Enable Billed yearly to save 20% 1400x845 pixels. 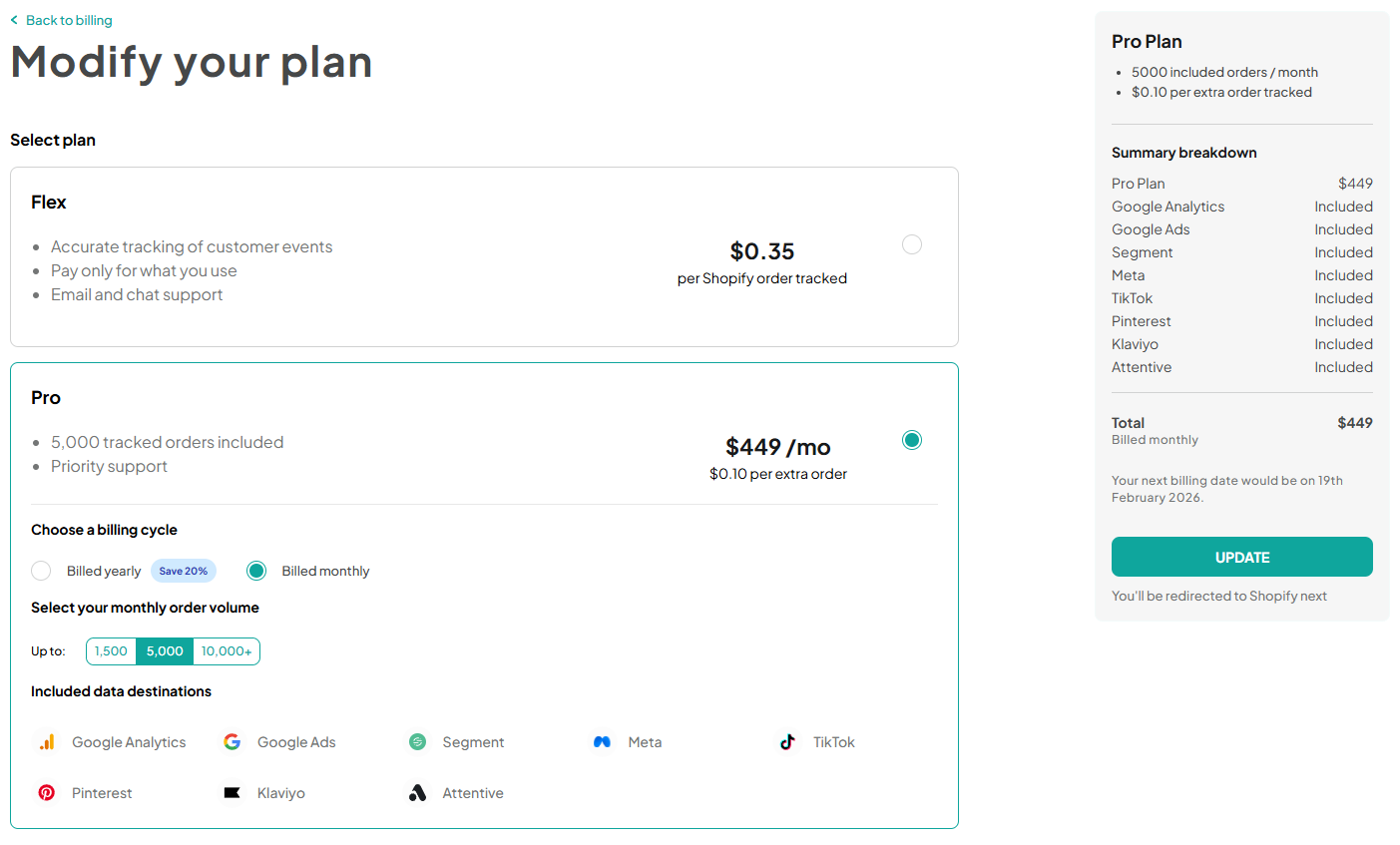click(41, 570)
